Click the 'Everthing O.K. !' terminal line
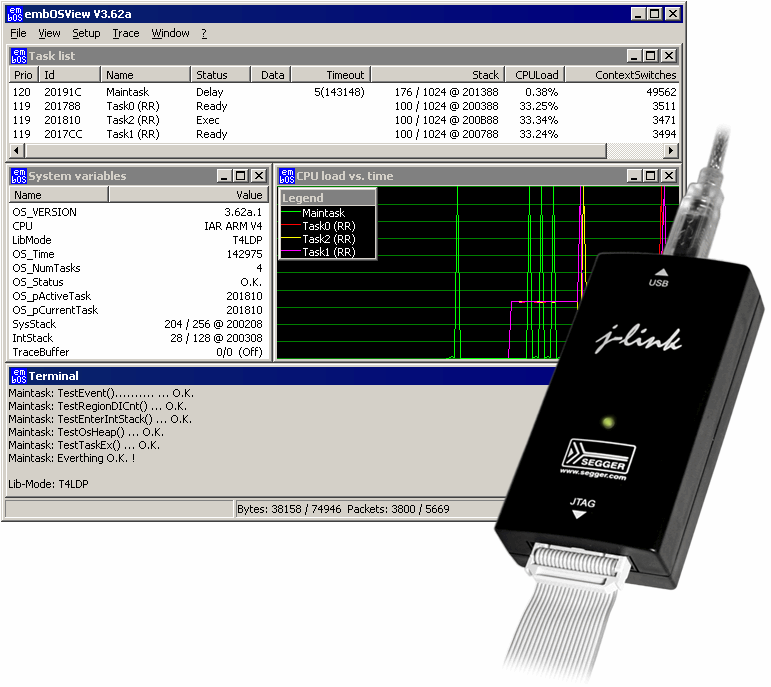771x687 pixels. click(72, 458)
